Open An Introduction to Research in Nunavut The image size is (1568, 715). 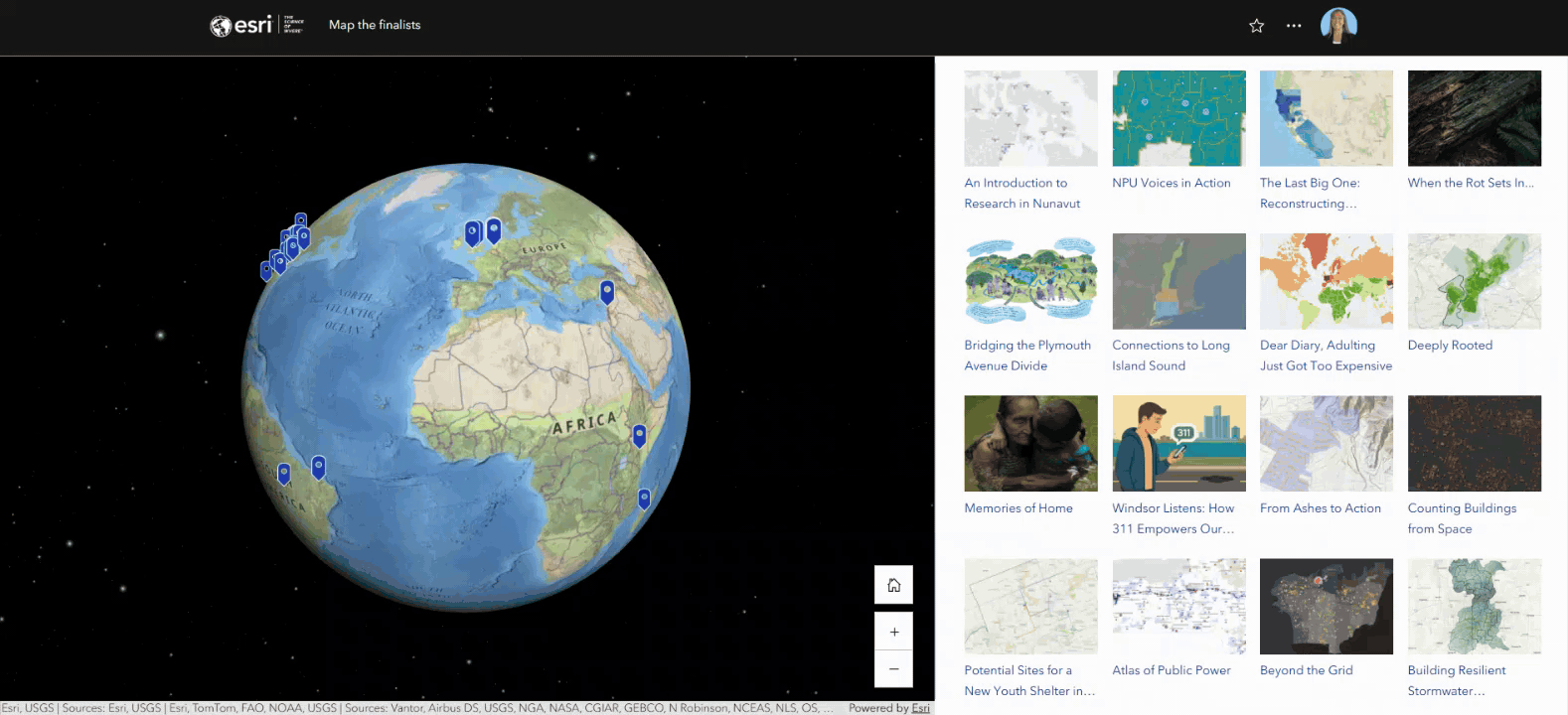coord(1022,193)
